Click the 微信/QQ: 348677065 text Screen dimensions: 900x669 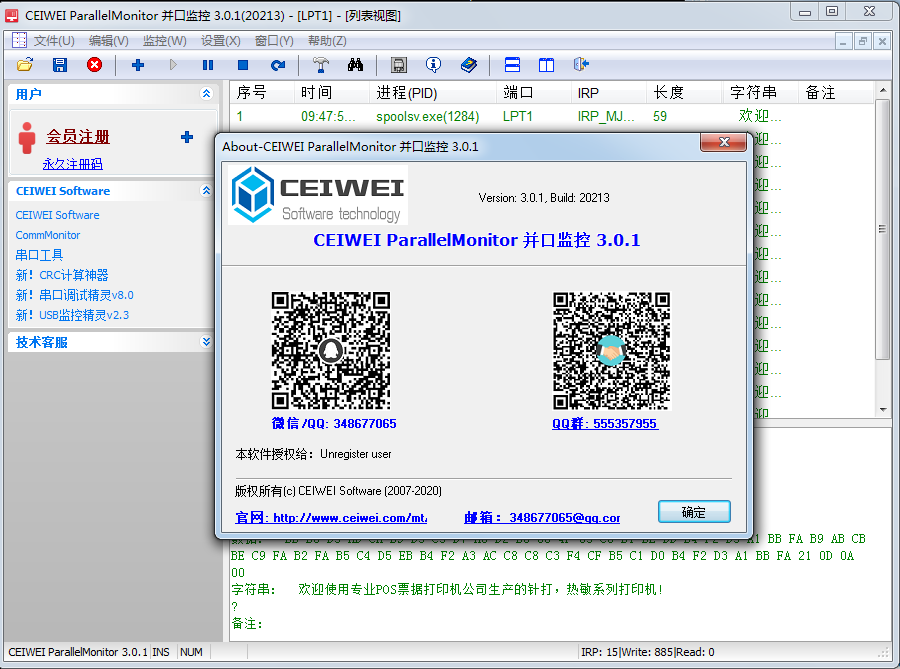(334, 423)
